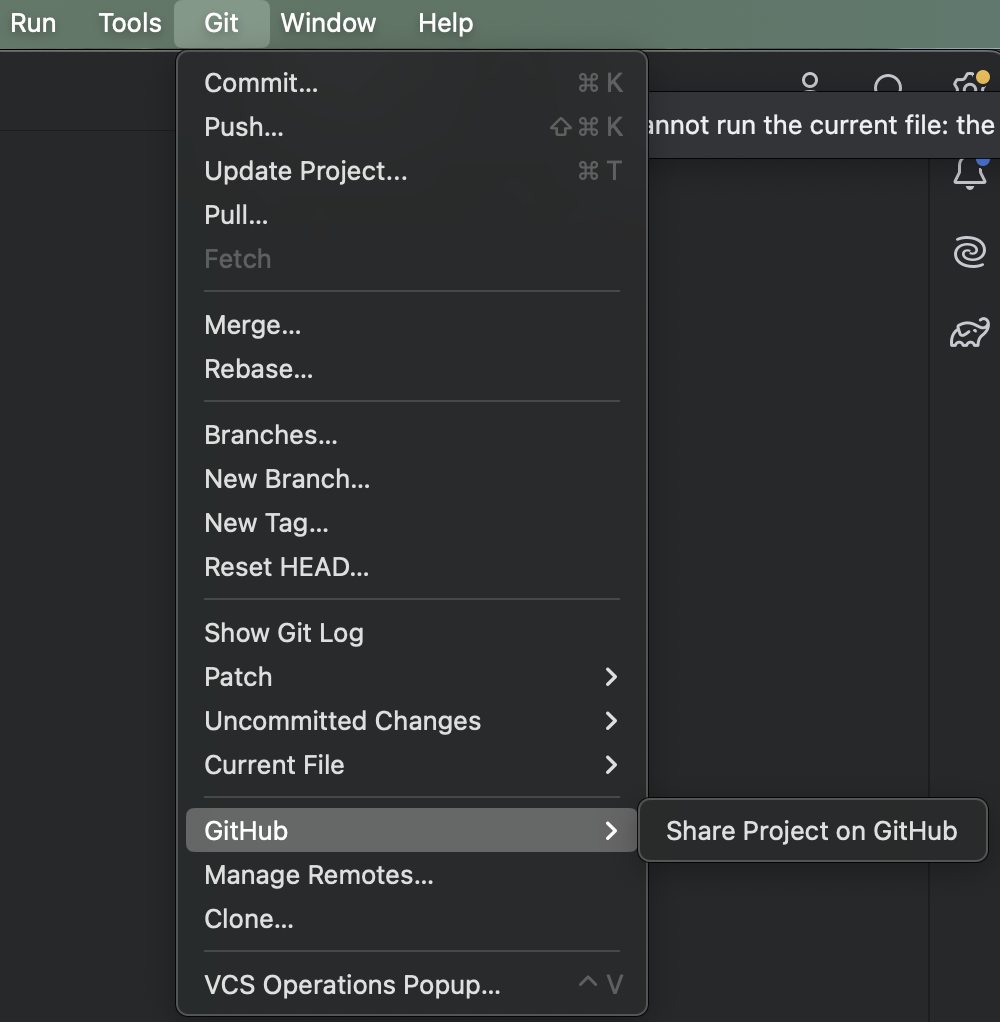Image resolution: width=1000 pixels, height=1022 pixels.
Task: Click Push... in the Git menu
Action: pos(244,127)
